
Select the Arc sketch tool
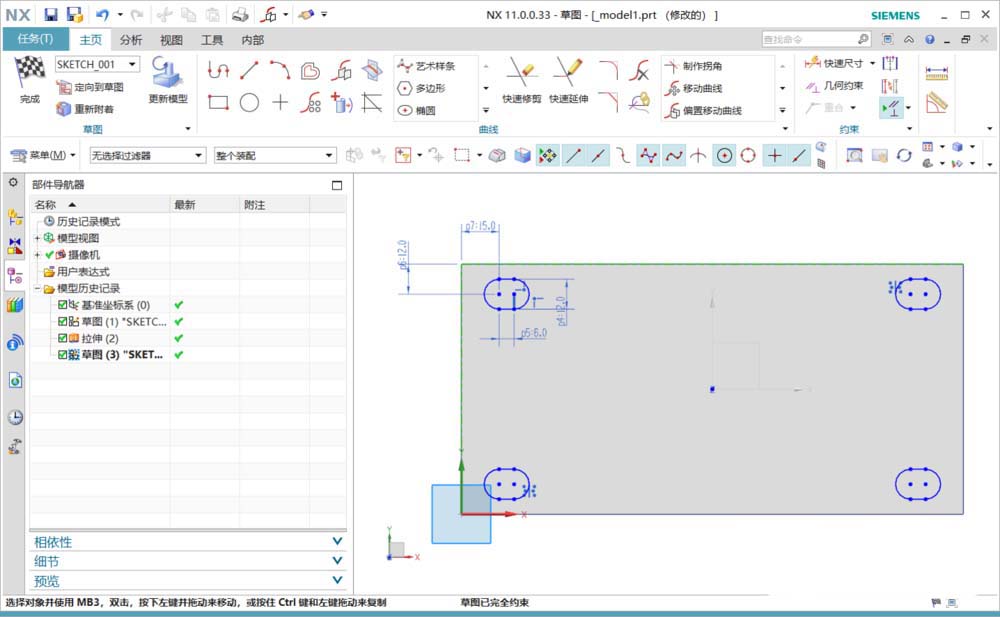point(280,70)
